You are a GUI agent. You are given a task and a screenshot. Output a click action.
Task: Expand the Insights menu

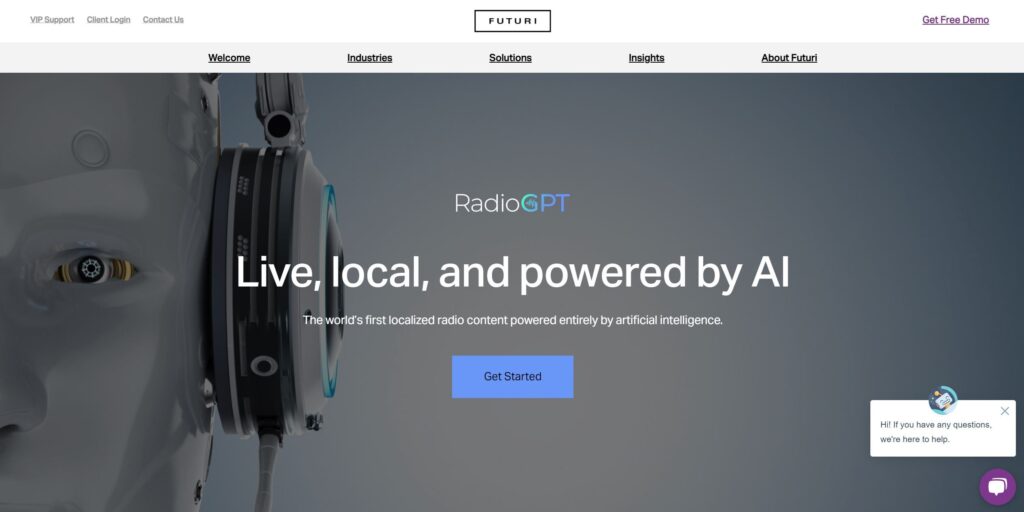(647, 57)
